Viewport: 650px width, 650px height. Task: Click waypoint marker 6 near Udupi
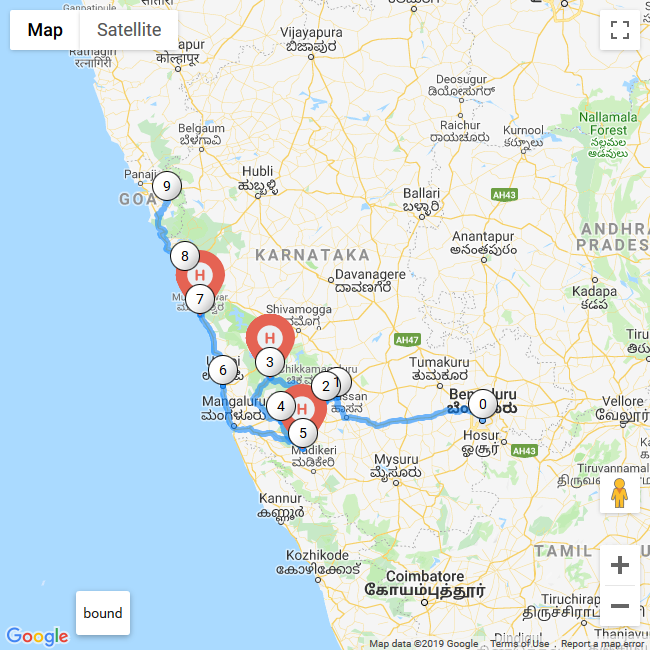click(x=223, y=370)
